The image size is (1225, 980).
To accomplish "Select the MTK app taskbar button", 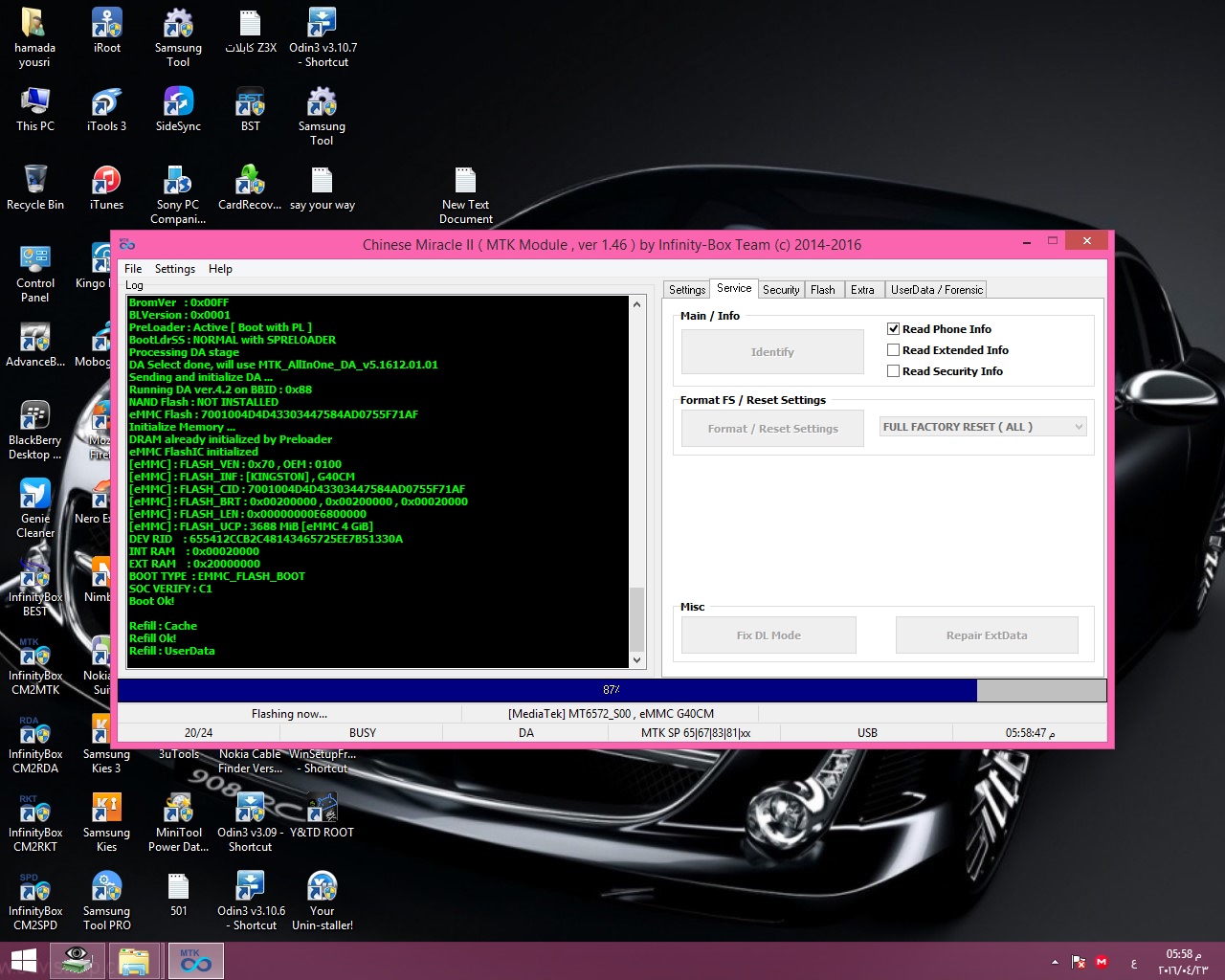I will tap(196, 961).
